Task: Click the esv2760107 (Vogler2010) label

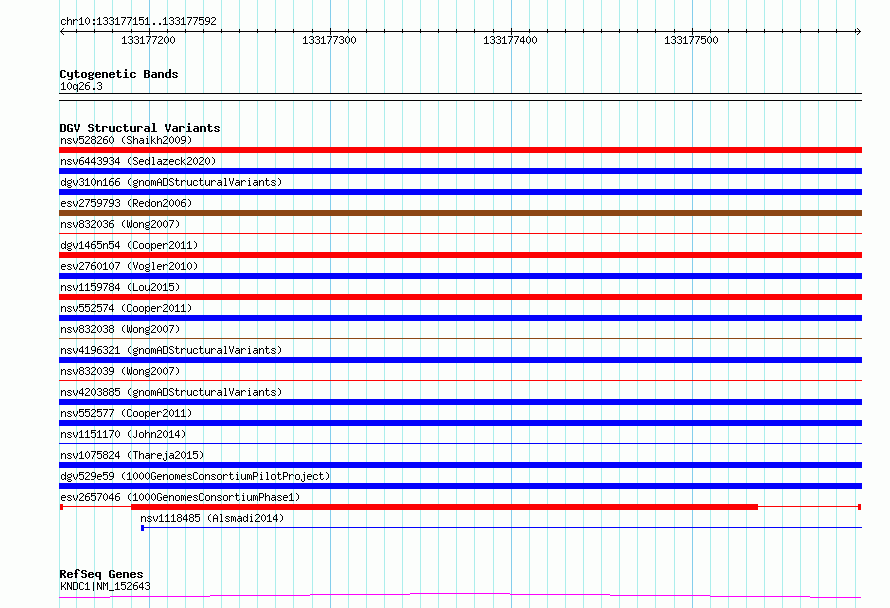Action: [x=128, y=266]
